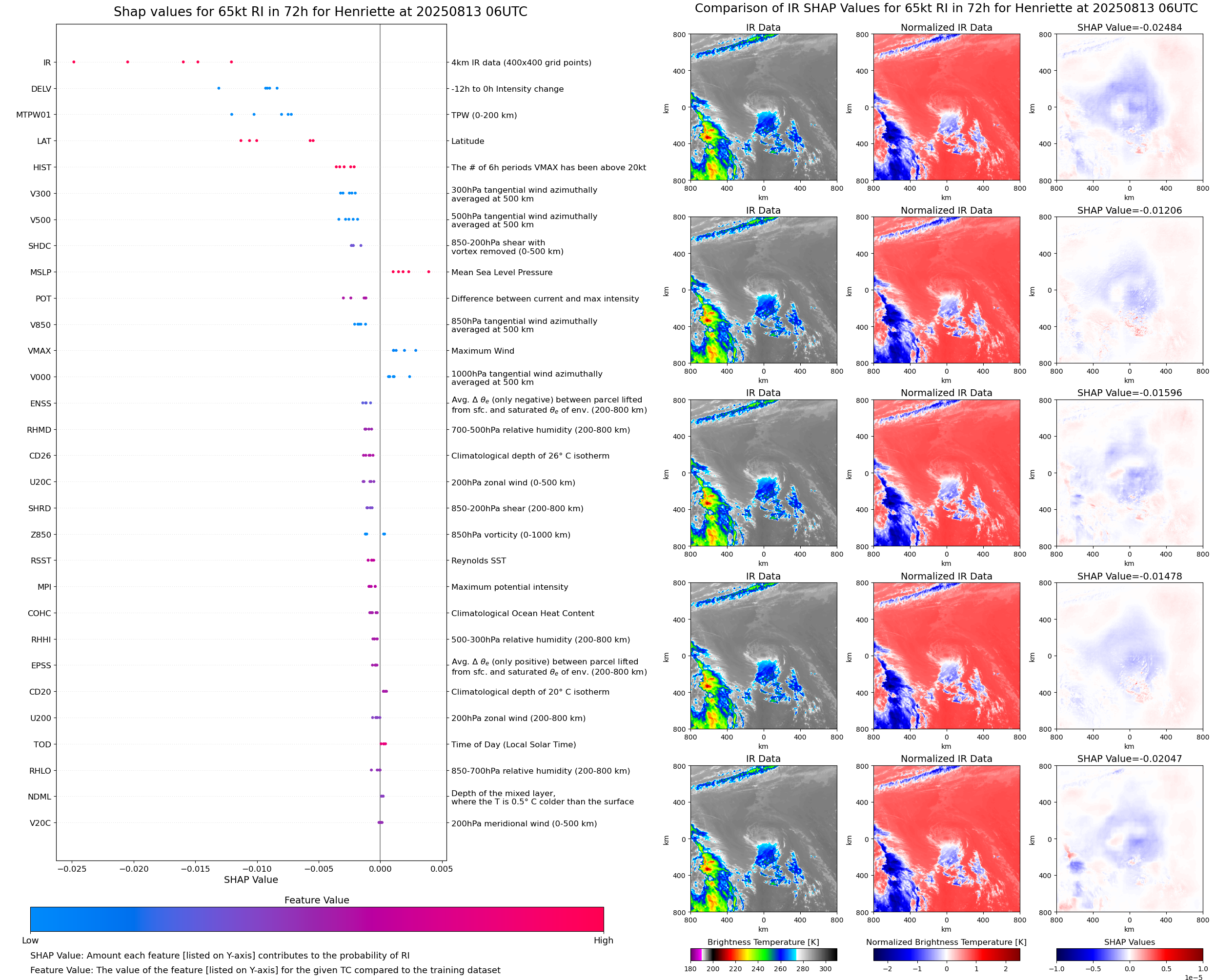This screenshot has width=1215, height=980.
Task: Click the Feature Value gradient colorbar
Action: click(317, 919)
